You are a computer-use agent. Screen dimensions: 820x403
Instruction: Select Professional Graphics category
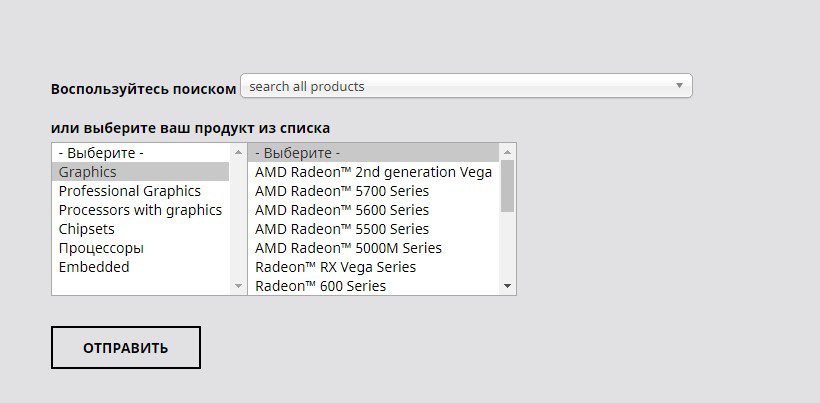click(x=140, y=191)
